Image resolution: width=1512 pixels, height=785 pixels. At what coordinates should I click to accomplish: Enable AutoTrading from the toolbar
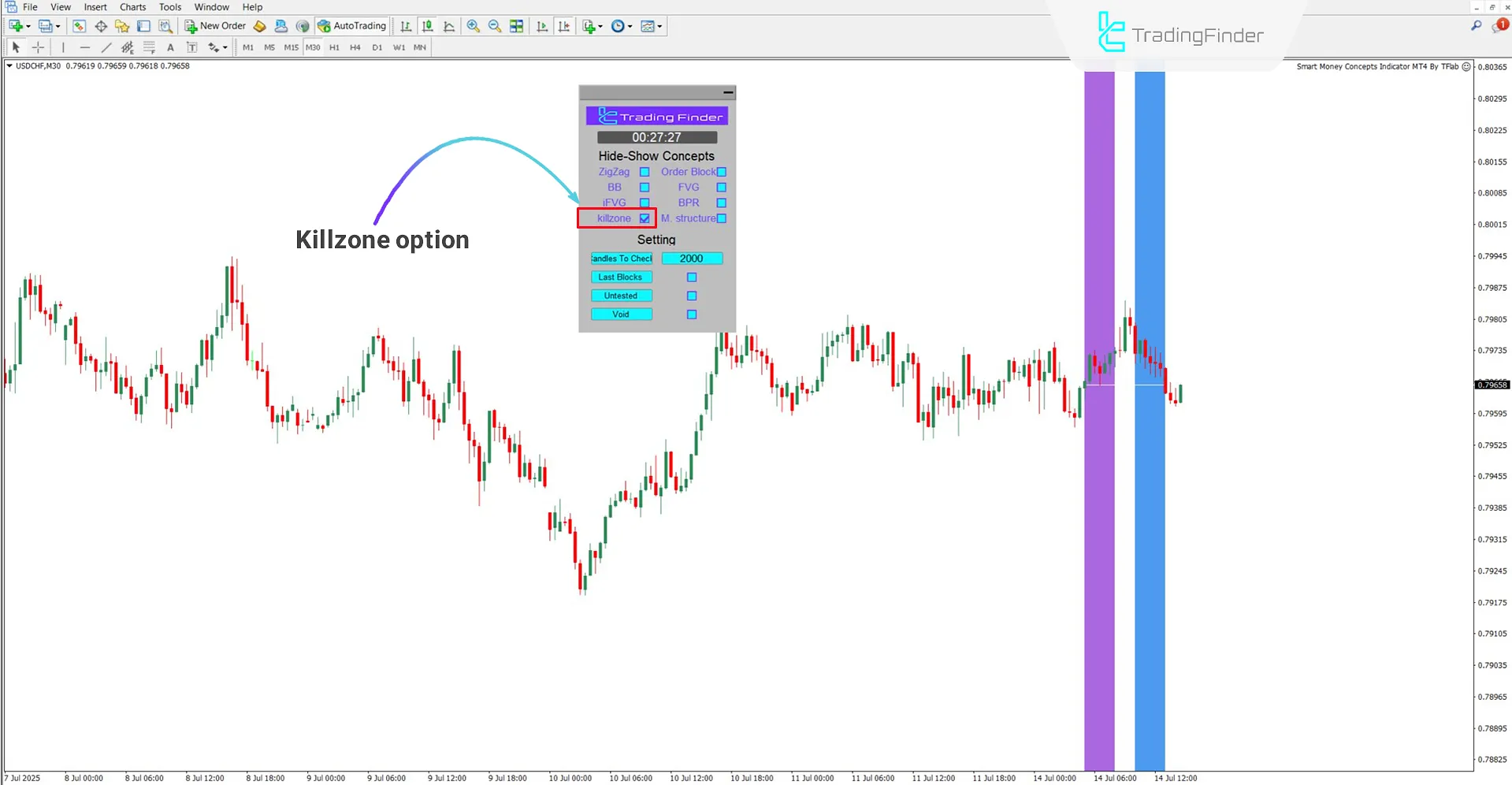pyautogui.click(x=352, y=25)
